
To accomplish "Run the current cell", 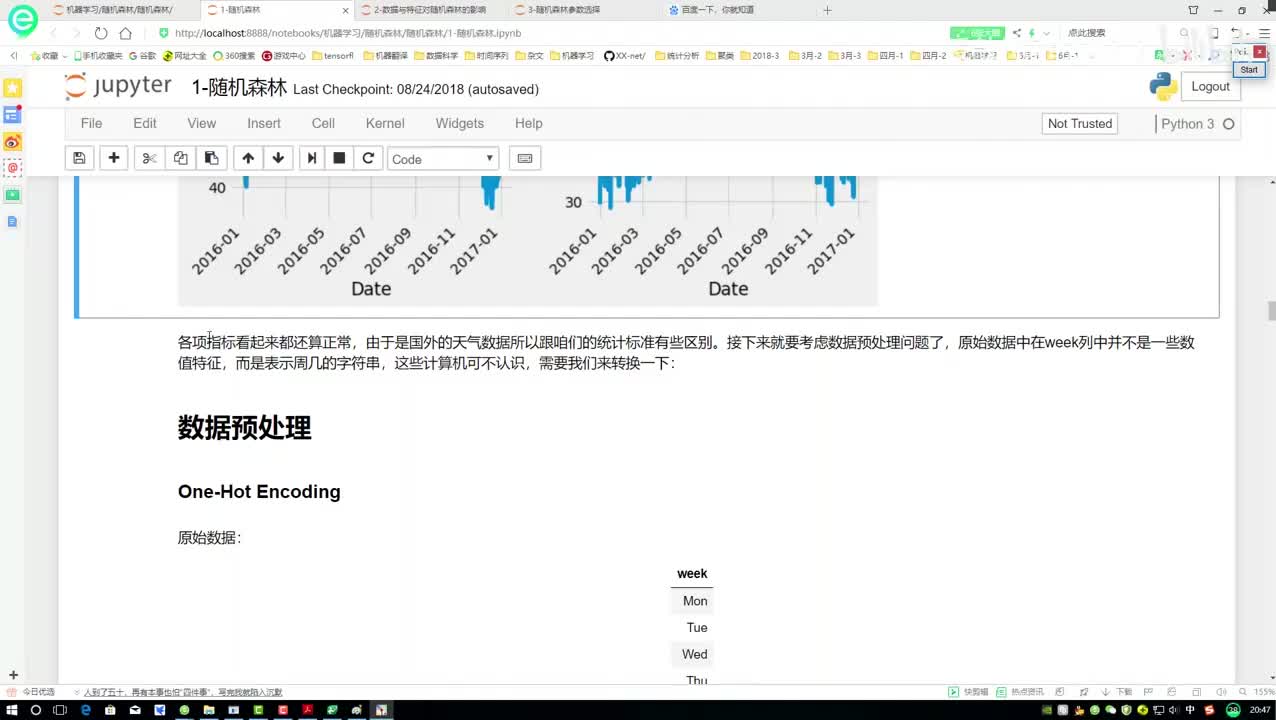I will tap(312, 158).
